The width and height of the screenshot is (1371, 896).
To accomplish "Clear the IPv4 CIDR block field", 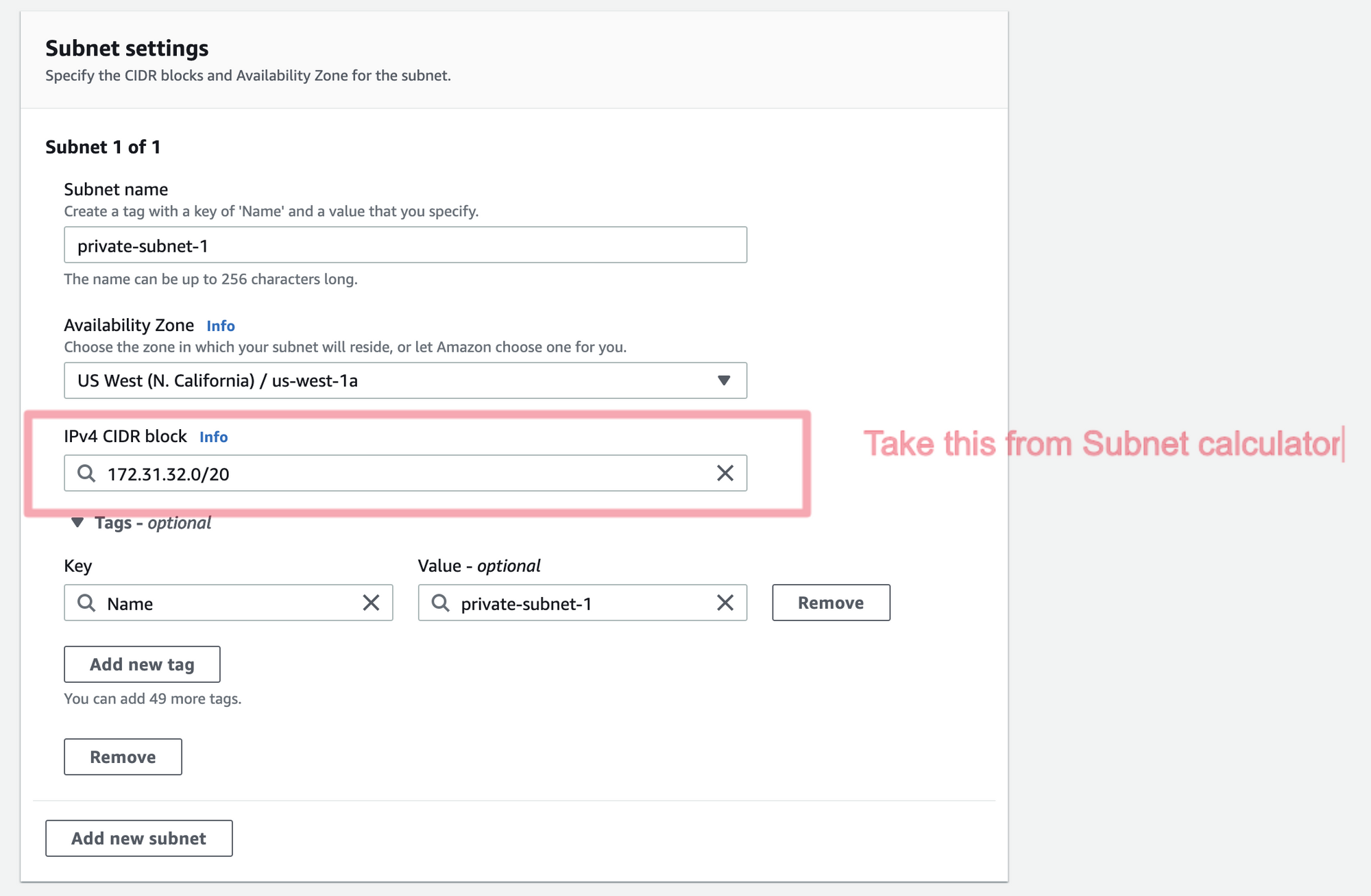I will [725, 473].
